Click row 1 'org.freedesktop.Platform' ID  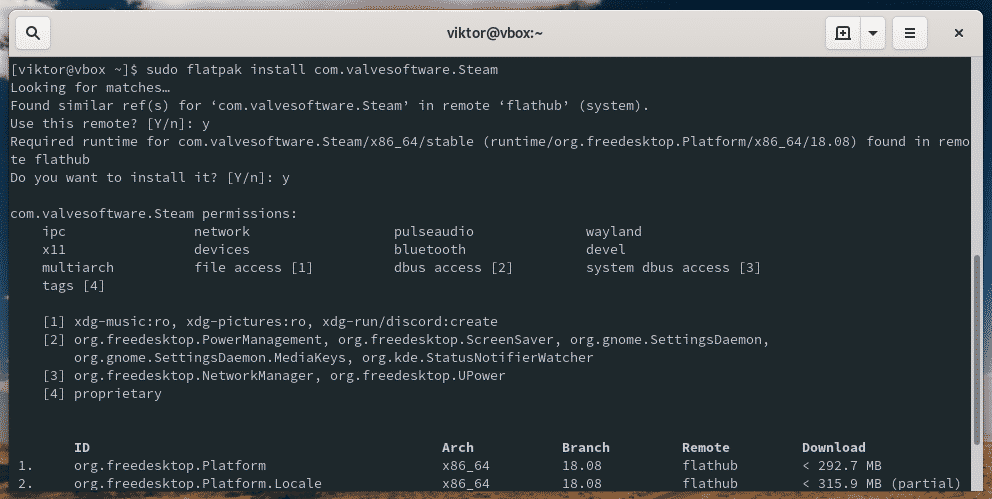point(170,465)
